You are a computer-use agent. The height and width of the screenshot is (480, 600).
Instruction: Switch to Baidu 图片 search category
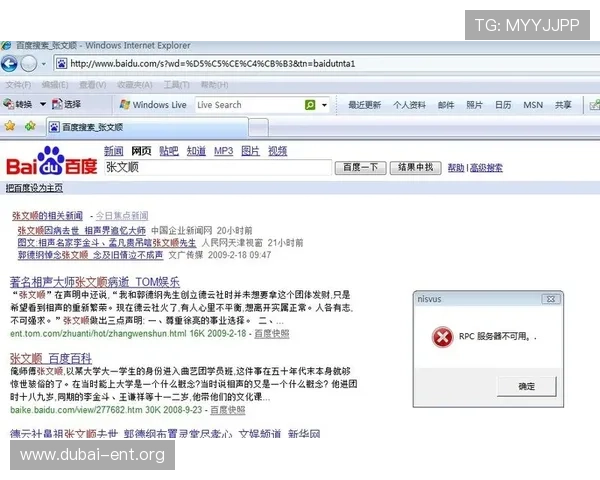pos(250,151)
